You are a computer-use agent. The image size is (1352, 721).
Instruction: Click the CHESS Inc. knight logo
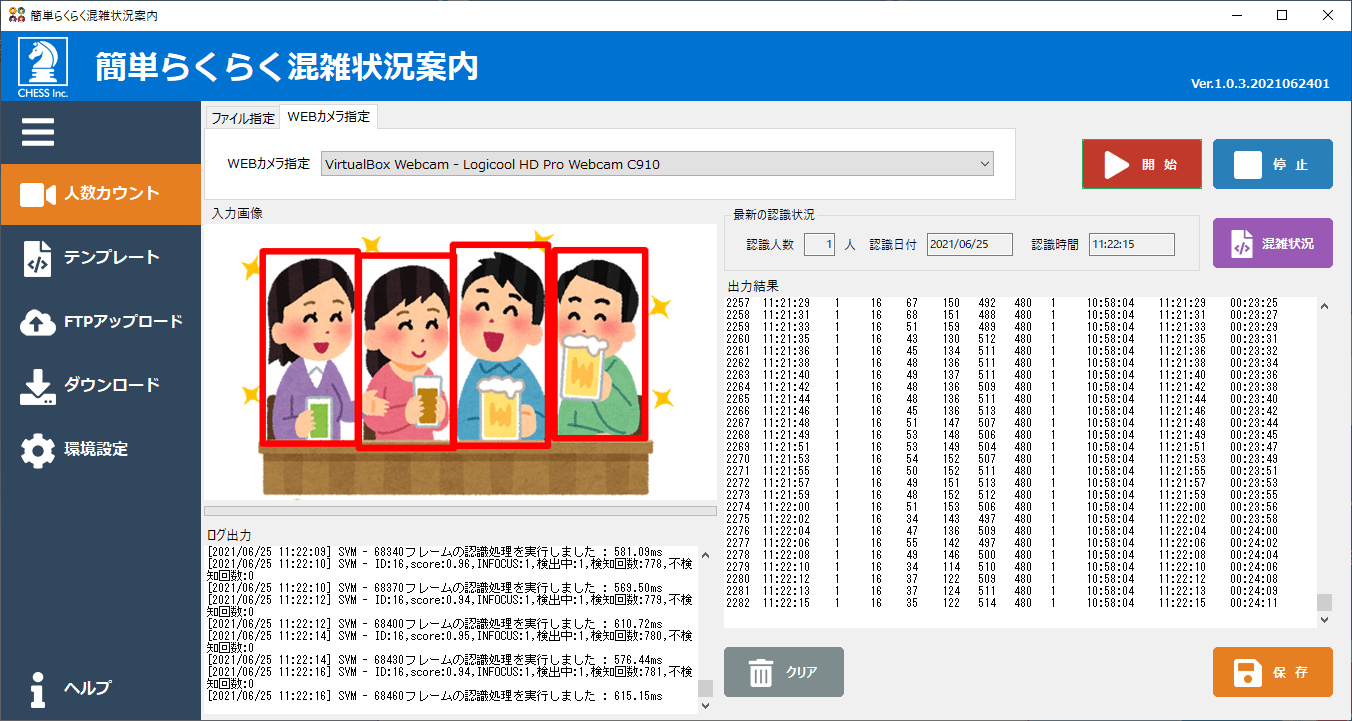(x=43, y=66)
